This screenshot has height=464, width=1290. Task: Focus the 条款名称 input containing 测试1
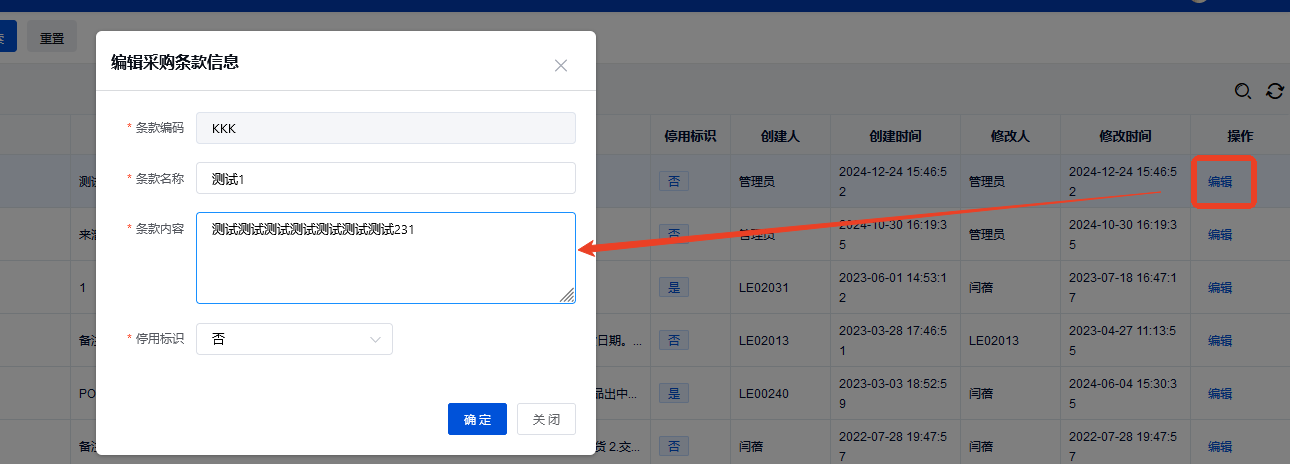tap(385, 178)
